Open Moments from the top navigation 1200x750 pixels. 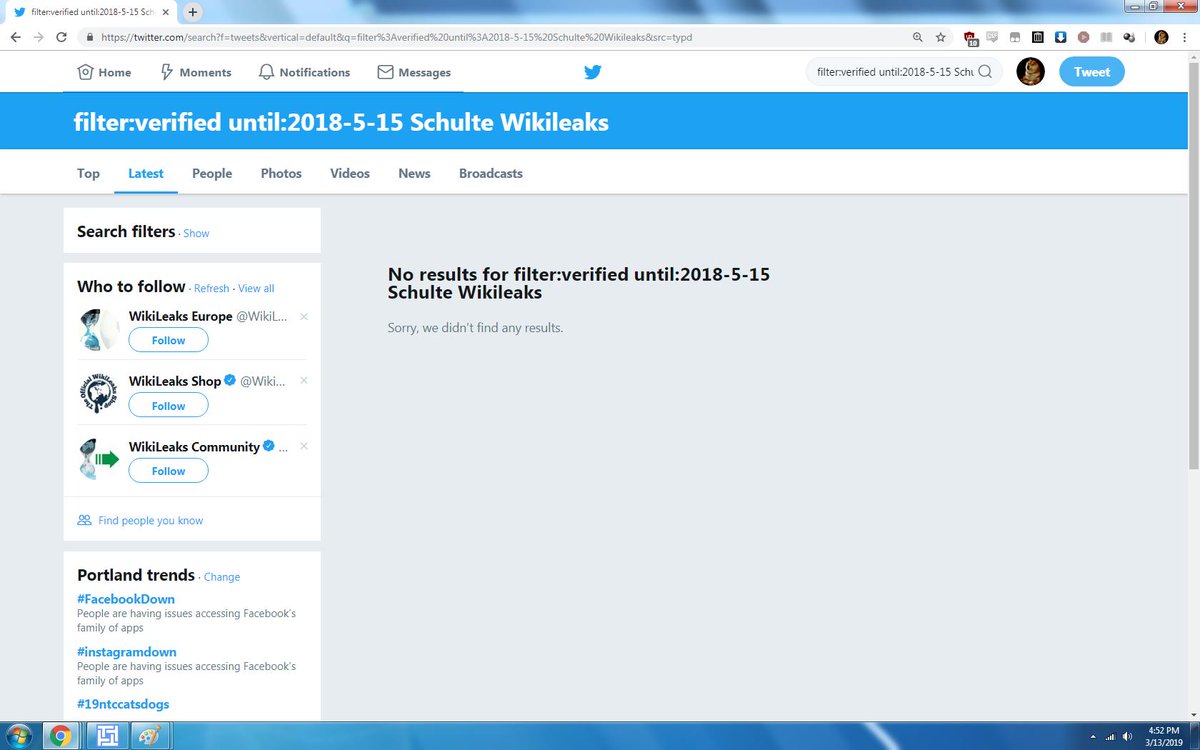195,72
